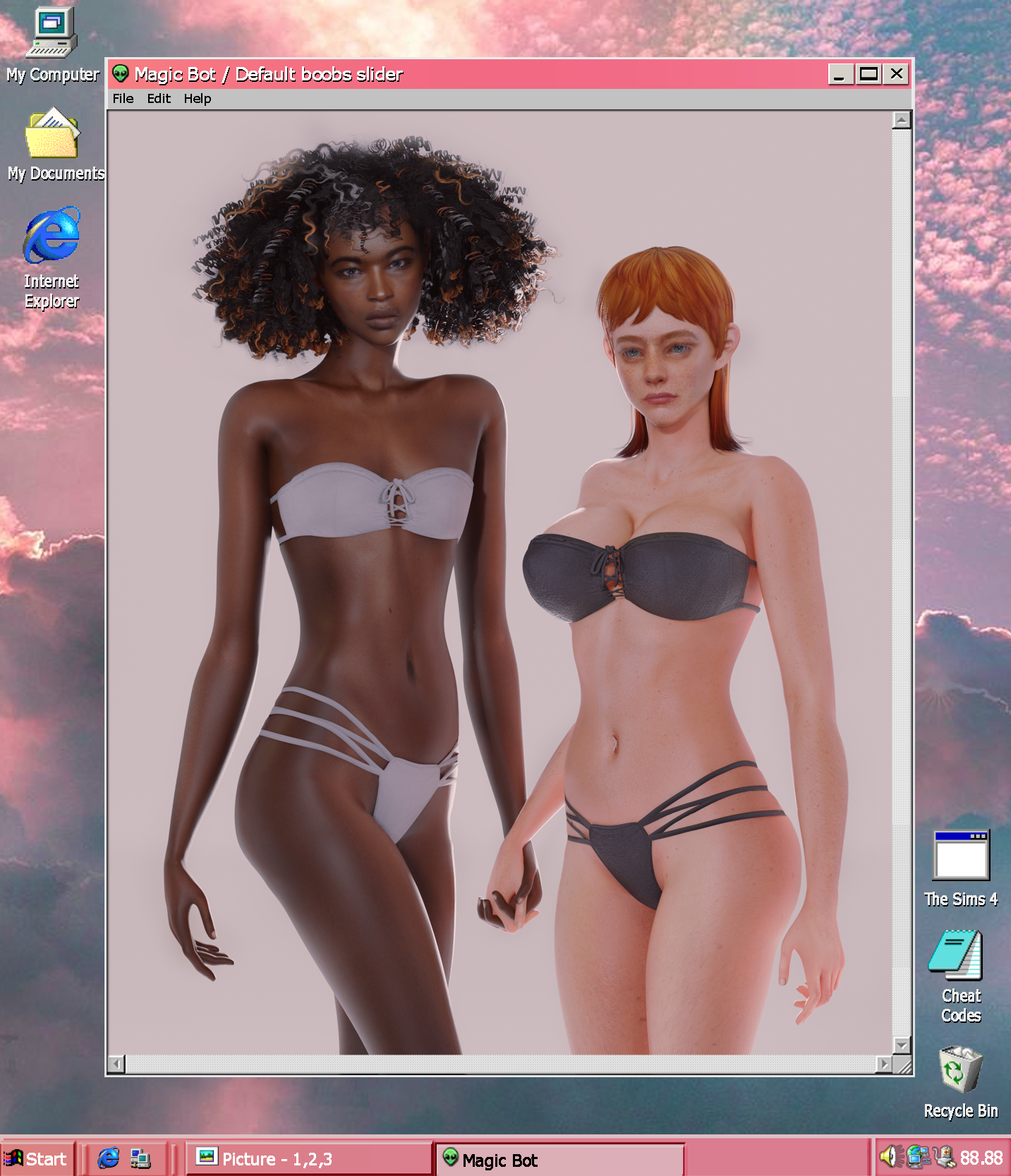
Task: Select the Magic Bot taskbar button
Action: [560, 1159]
